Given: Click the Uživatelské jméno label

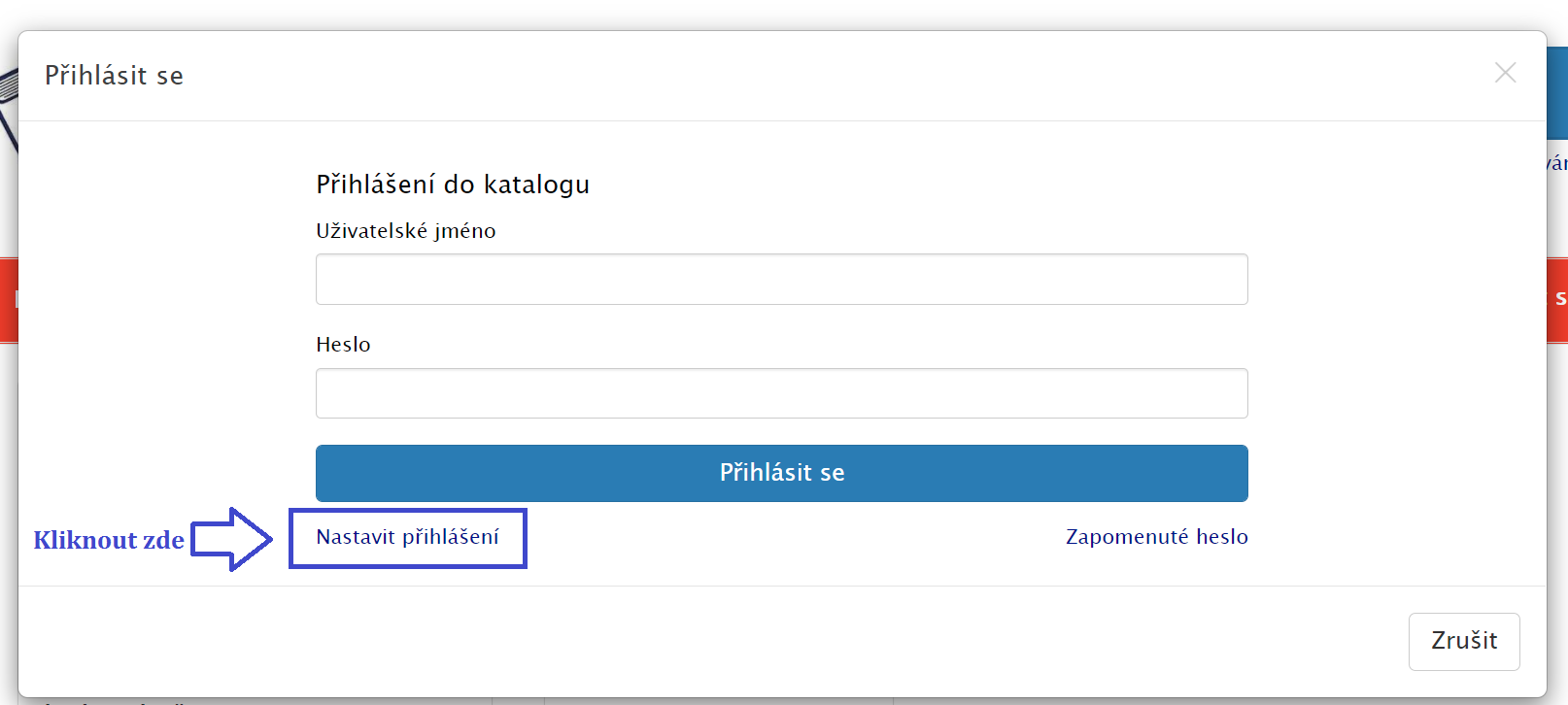Looking at the screenshot, I should (405, 231).
